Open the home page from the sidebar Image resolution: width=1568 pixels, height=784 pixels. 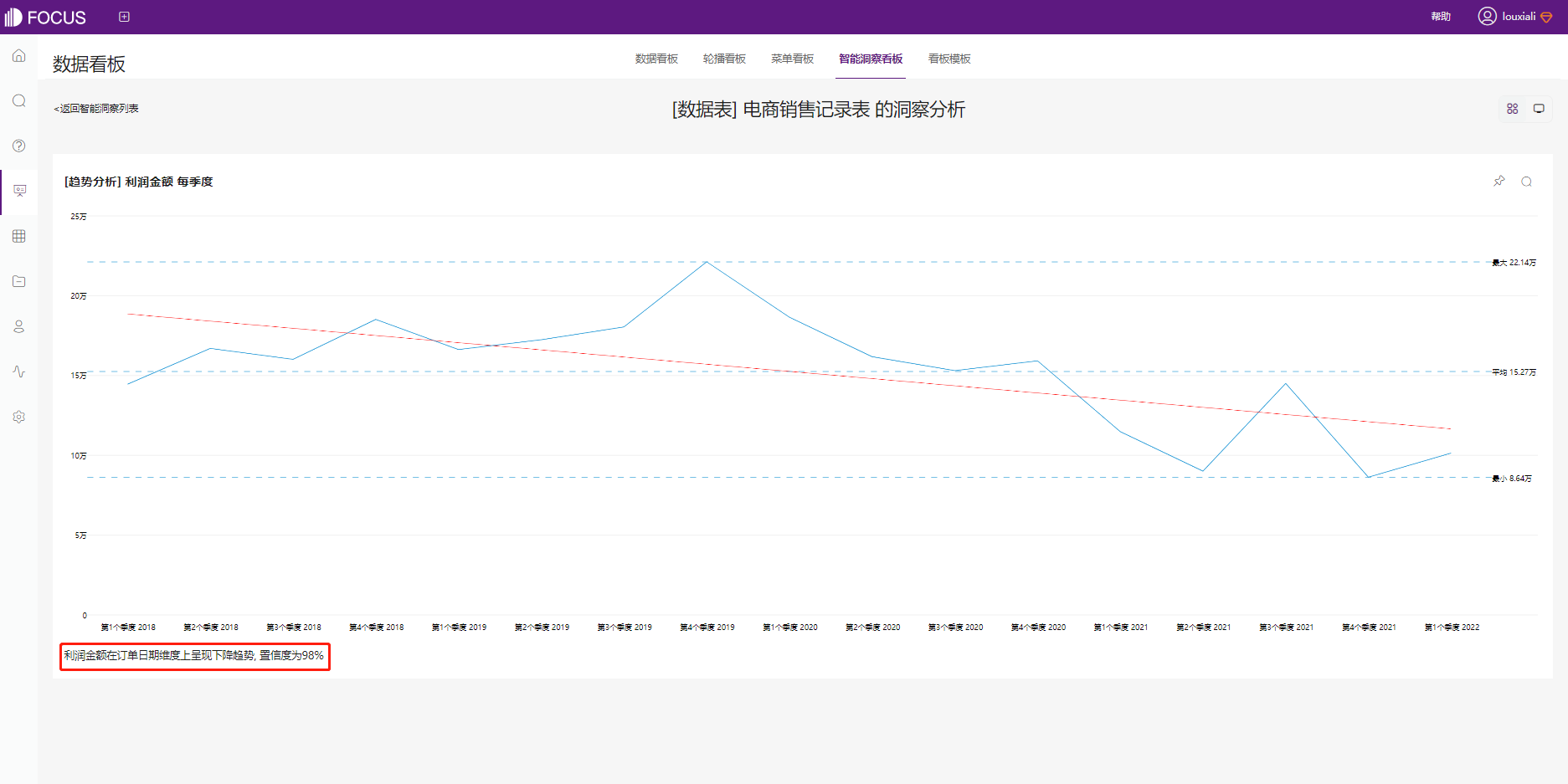18,55
